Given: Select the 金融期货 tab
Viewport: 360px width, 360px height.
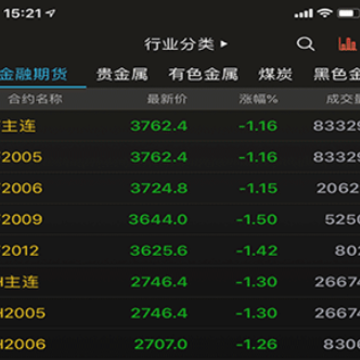Looking at the screenshot, I should (33, 74).
